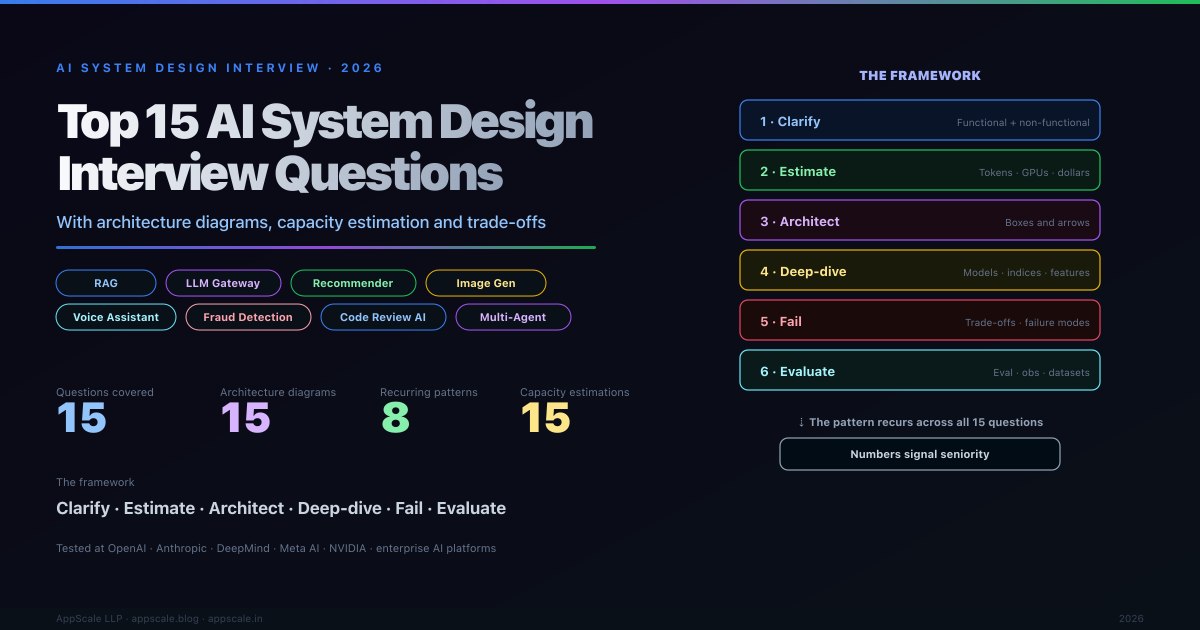
Task: Click the RAG topic pill
Action: click(x=106, y=283)
